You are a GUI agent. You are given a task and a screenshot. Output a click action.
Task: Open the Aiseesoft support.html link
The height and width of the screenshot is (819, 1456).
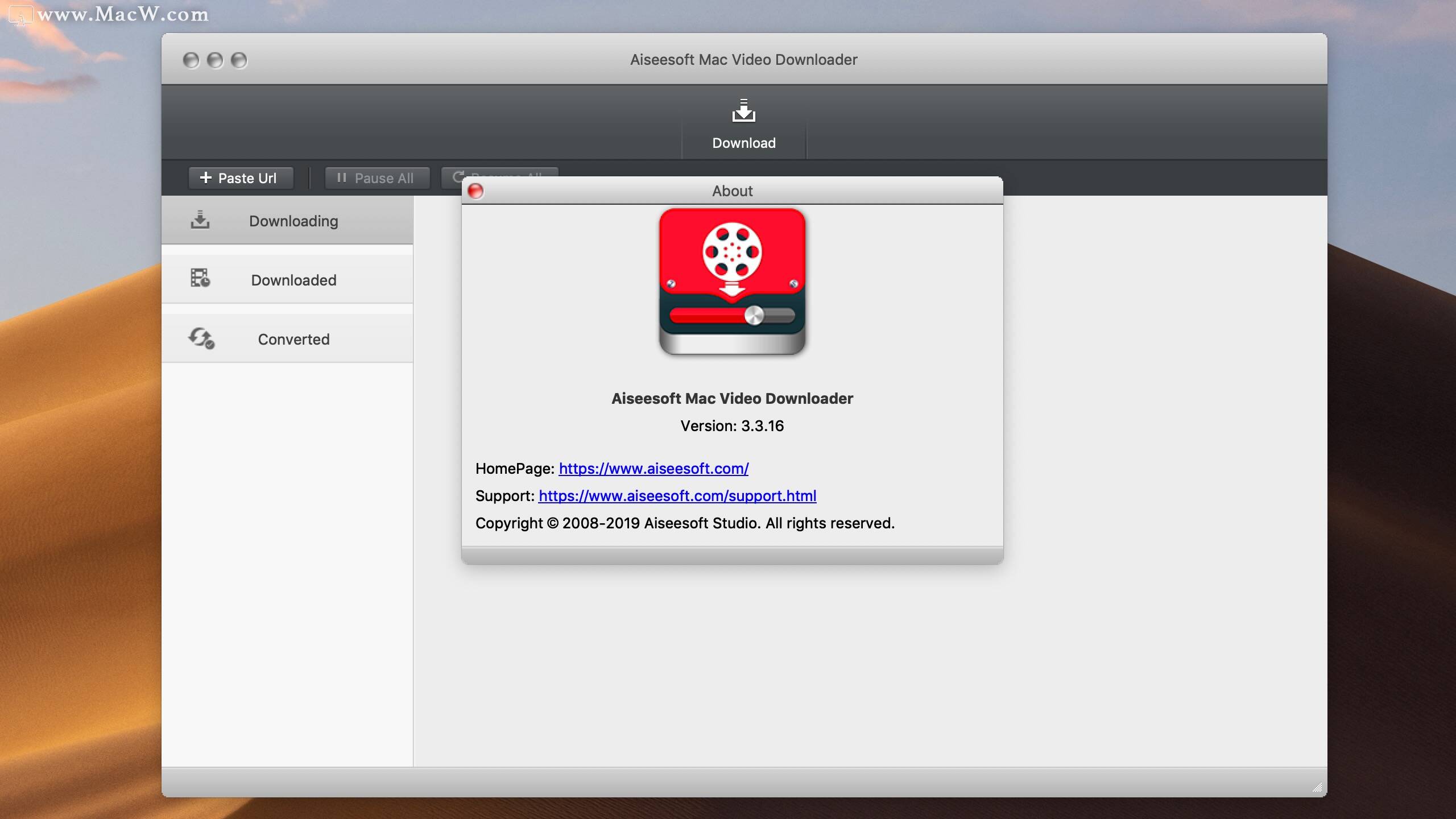tap(677, 495)
